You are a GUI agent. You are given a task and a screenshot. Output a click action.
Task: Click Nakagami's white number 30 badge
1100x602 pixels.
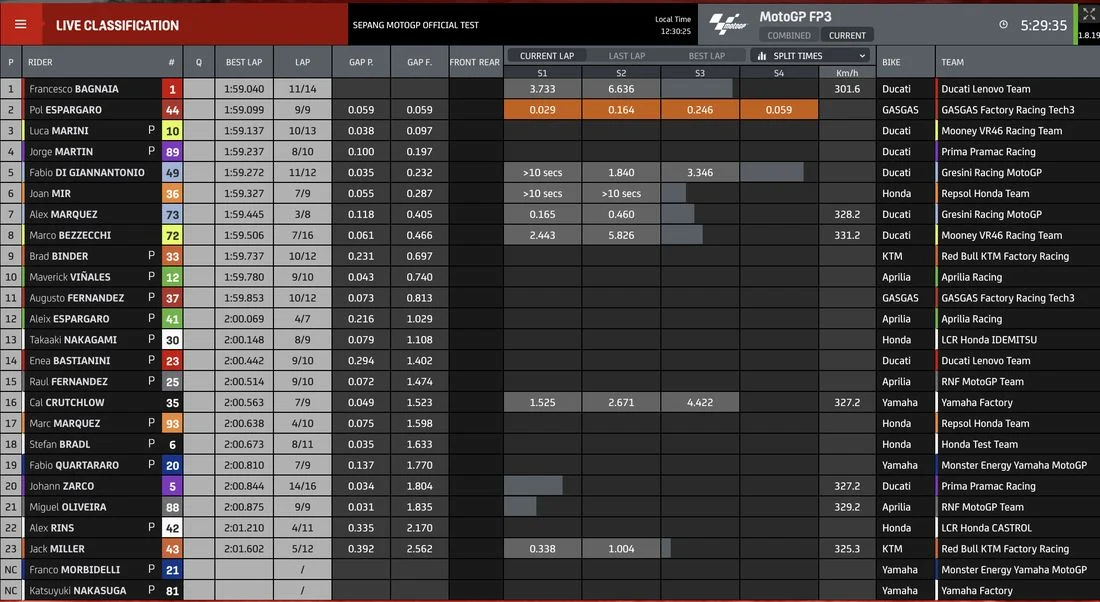(x=172, y=340)
